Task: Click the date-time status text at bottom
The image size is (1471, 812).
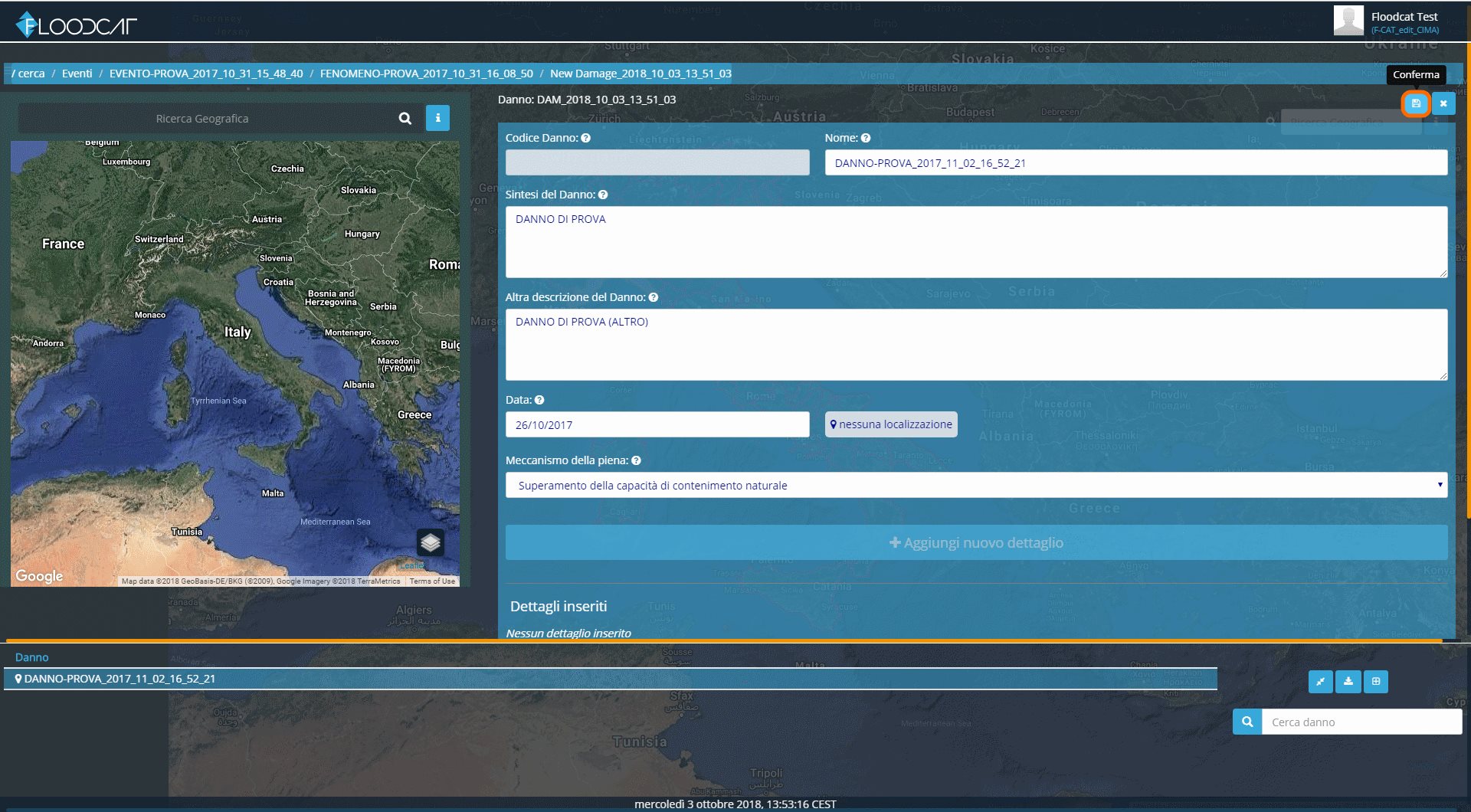Action: point(735,804)
